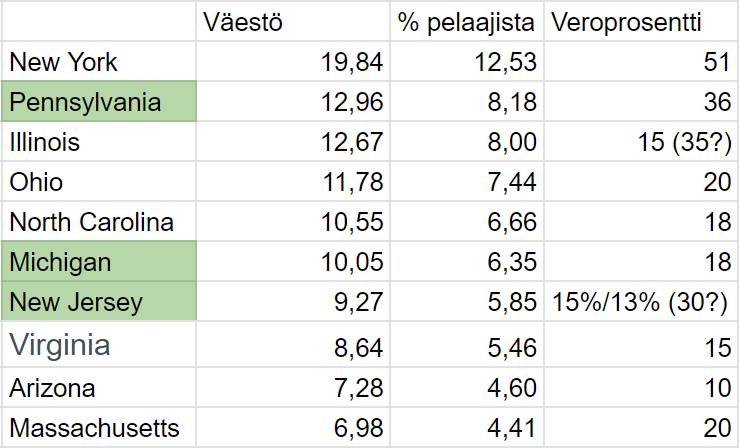Click the Virginia label cell
Screen dimensions: 739x448
click(99, 344)
